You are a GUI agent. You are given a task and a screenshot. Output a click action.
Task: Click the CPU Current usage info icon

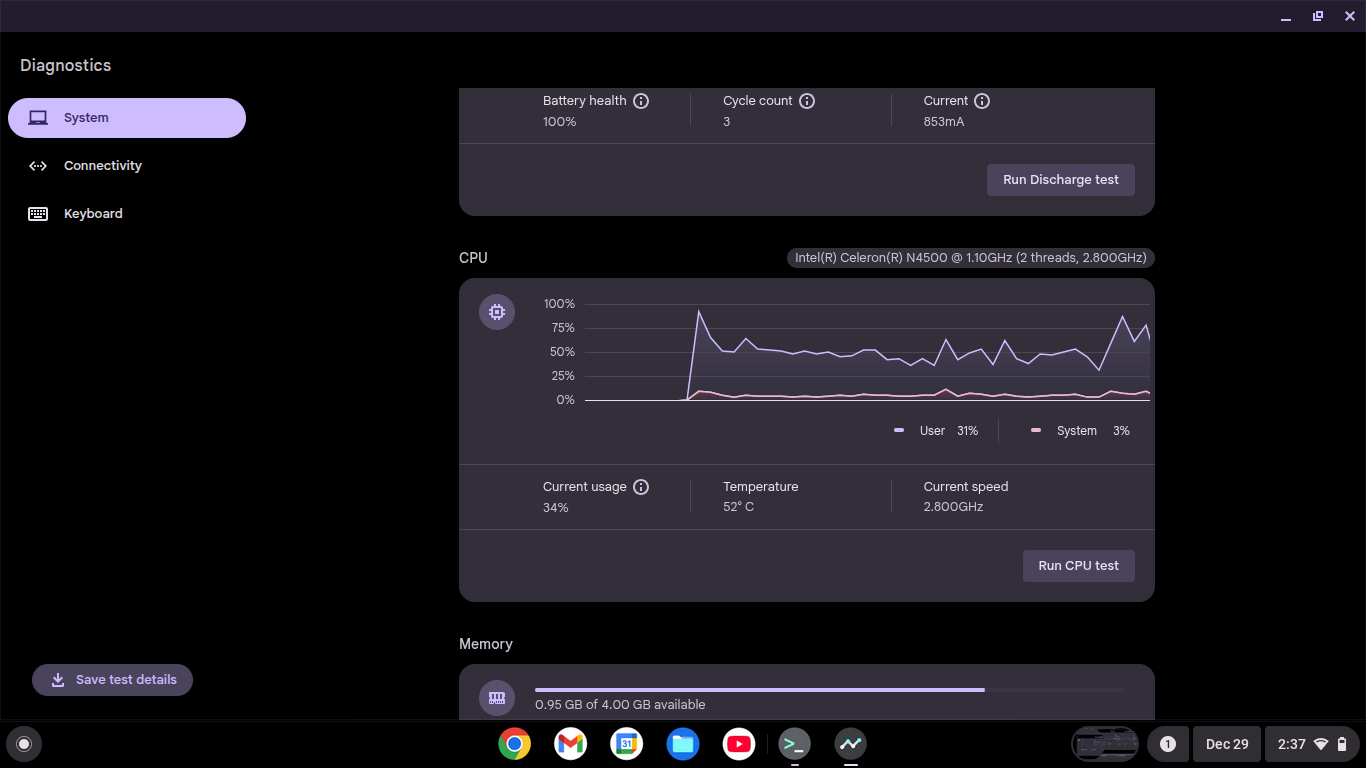[x=641, y=487]
